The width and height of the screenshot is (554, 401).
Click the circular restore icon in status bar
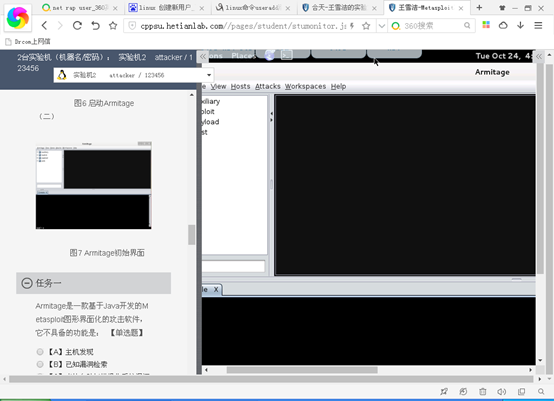coord(463,391)
